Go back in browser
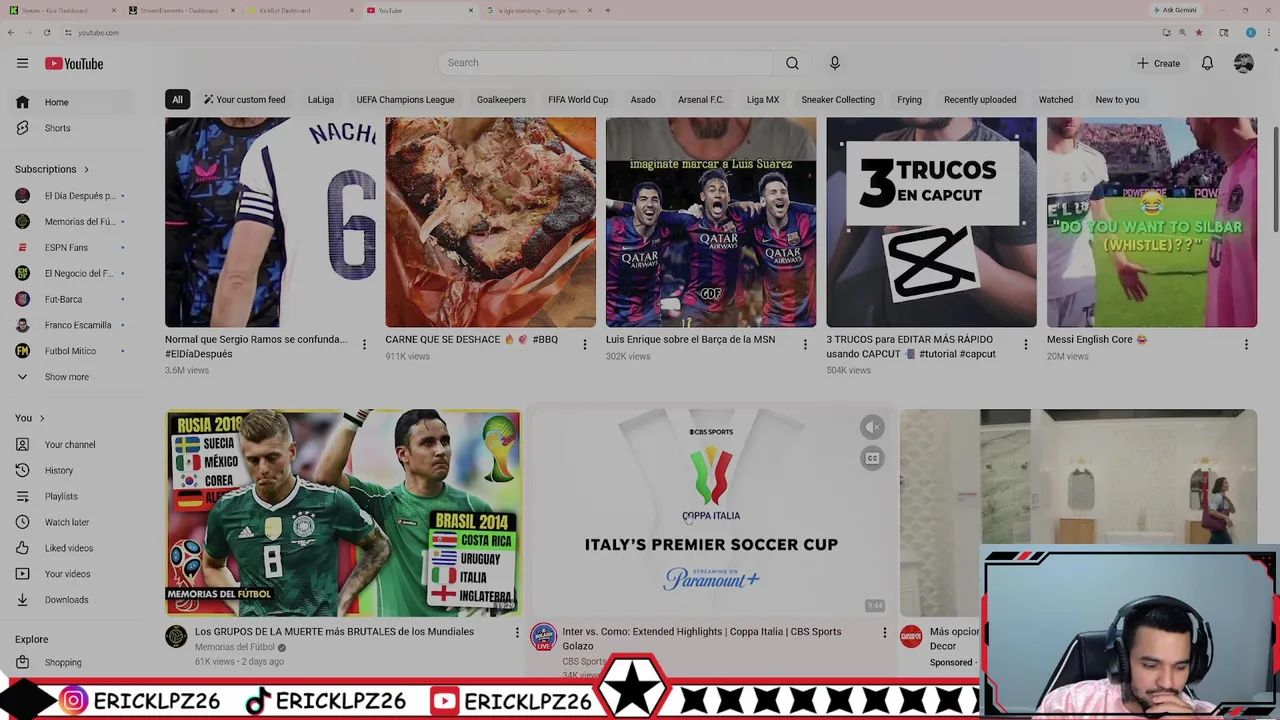This screenshot has width=1280, height=720. click(10, 32)
